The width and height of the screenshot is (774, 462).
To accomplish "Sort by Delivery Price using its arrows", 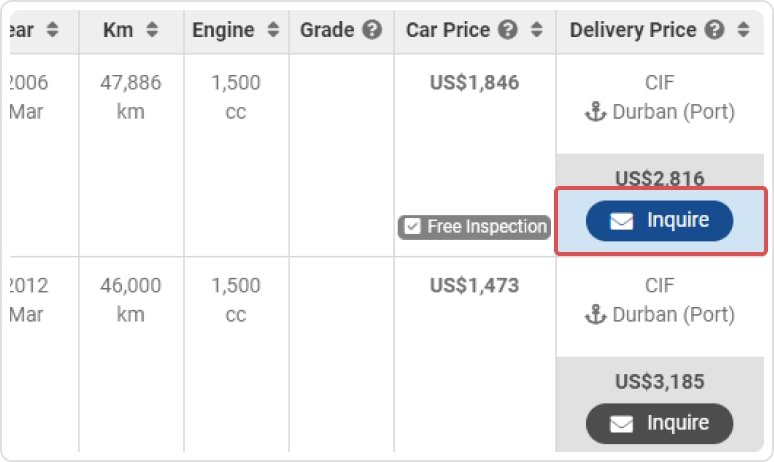I will pos(743,31).
